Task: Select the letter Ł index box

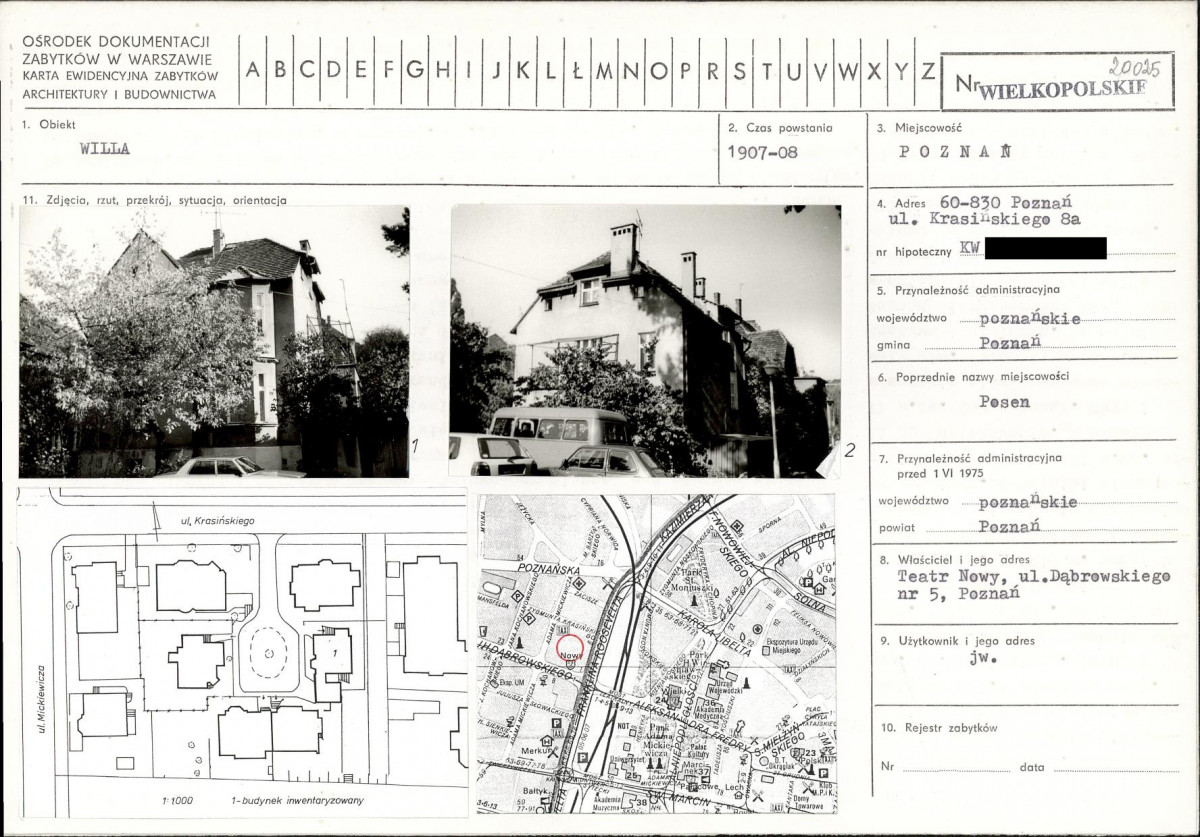Action: 577,70
